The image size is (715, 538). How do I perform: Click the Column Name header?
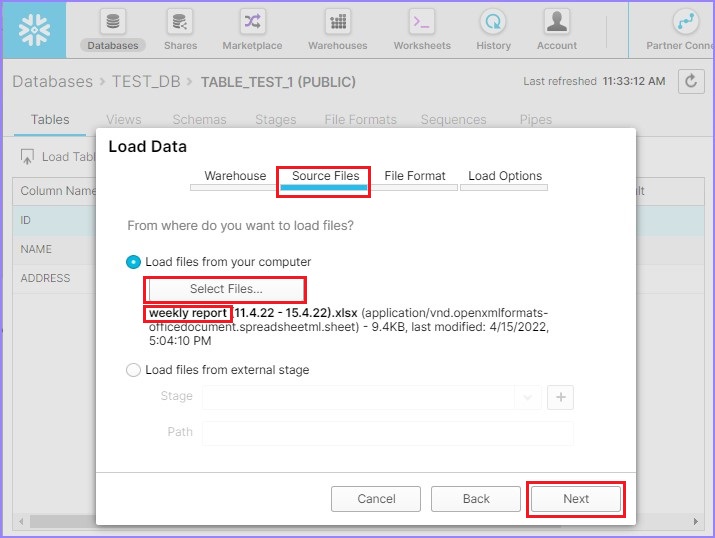58,191
